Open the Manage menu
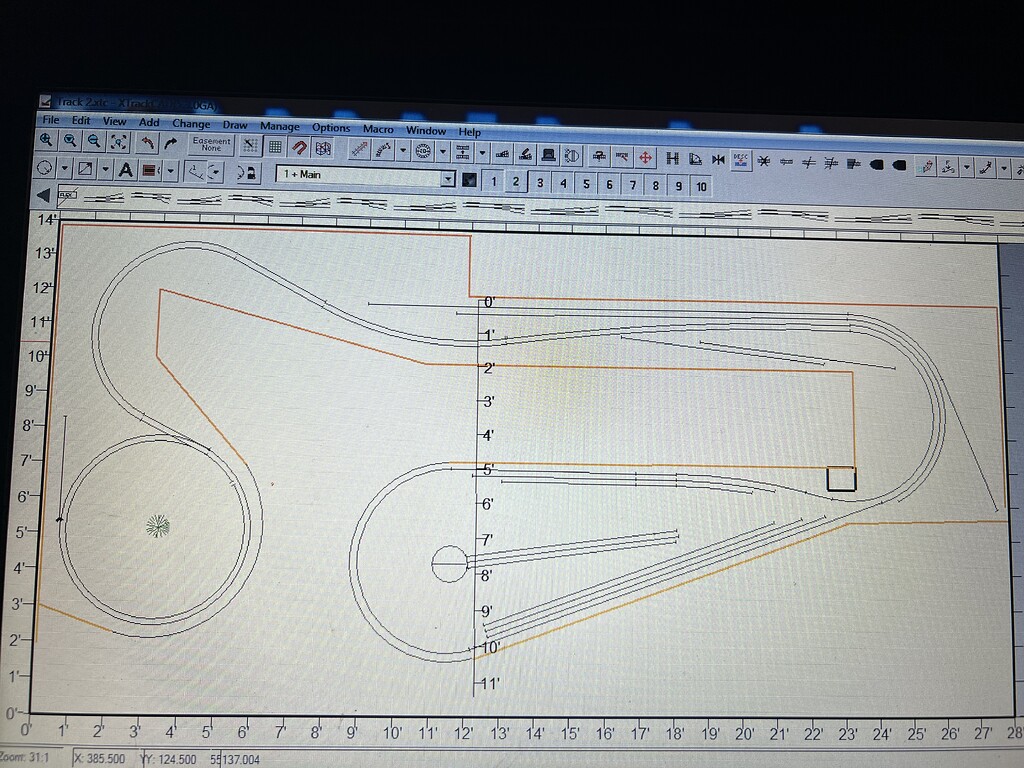 [x=278, y=127]
